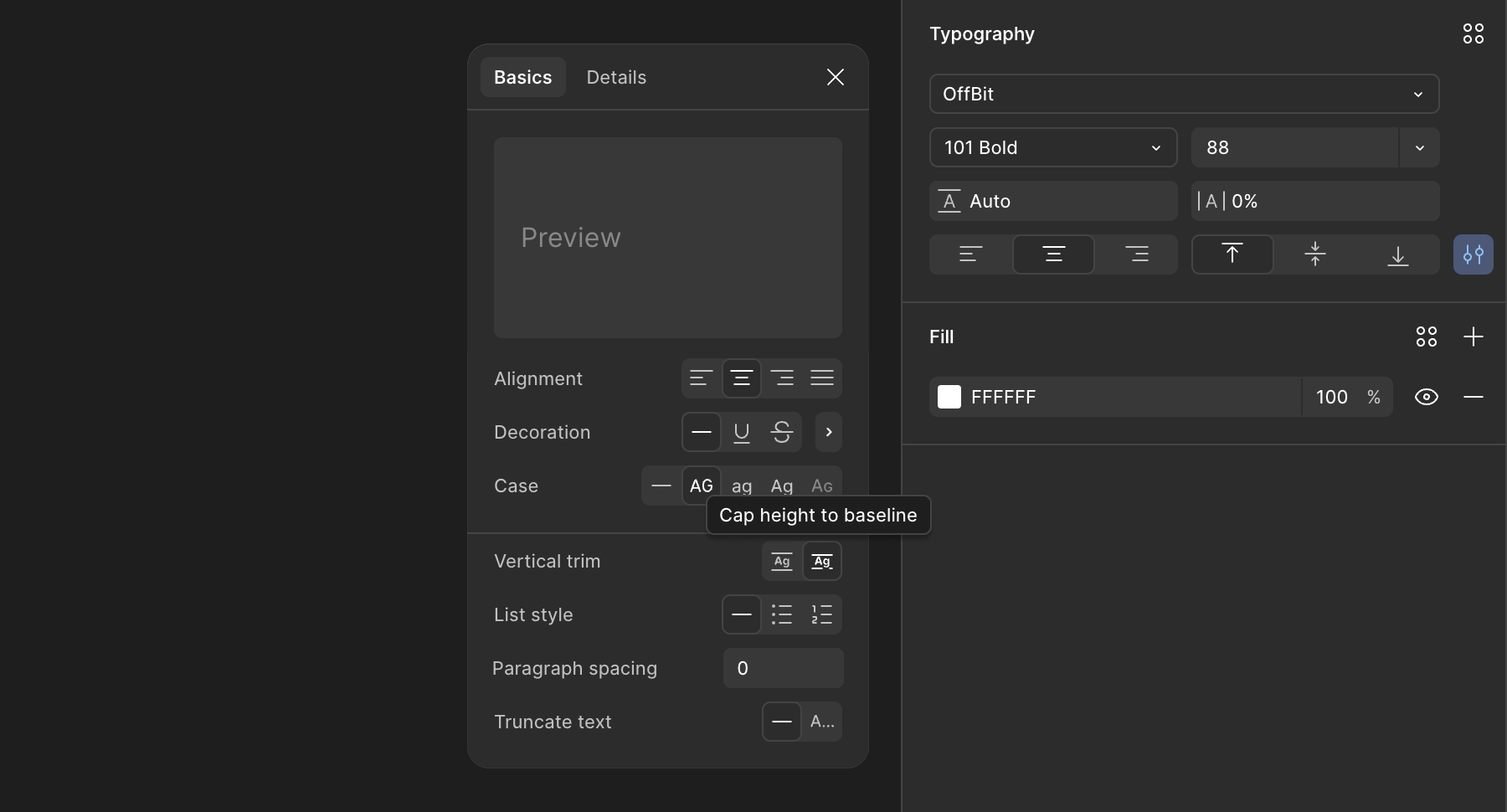The height and width of the screenshot is (812, 1507).
Task: Open the OffBit font family dropdown
Action: point(1183,94)
